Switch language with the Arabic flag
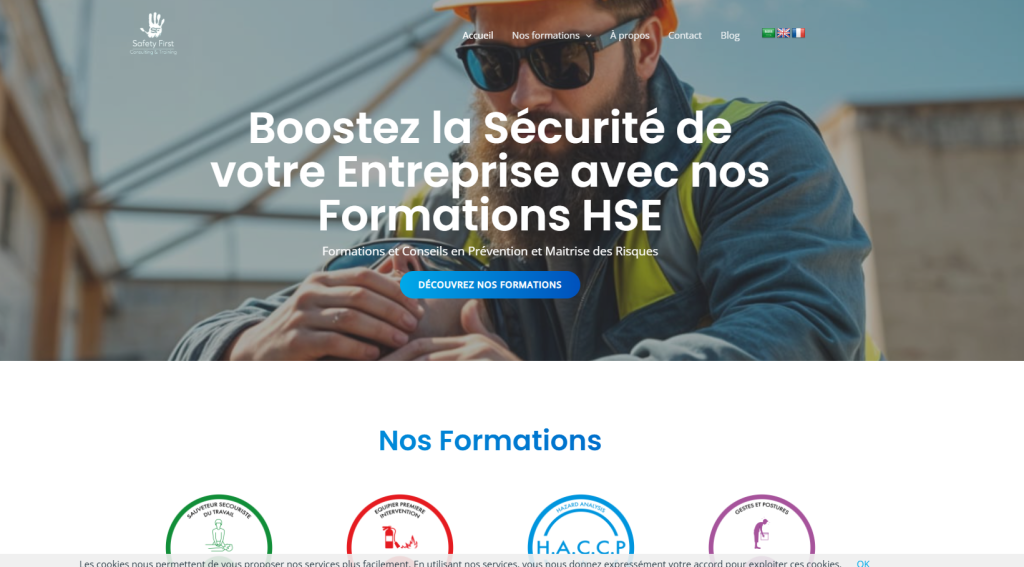Image resolution: width=1024 pixels, height=567 pixels. click(x=769, y=33)
